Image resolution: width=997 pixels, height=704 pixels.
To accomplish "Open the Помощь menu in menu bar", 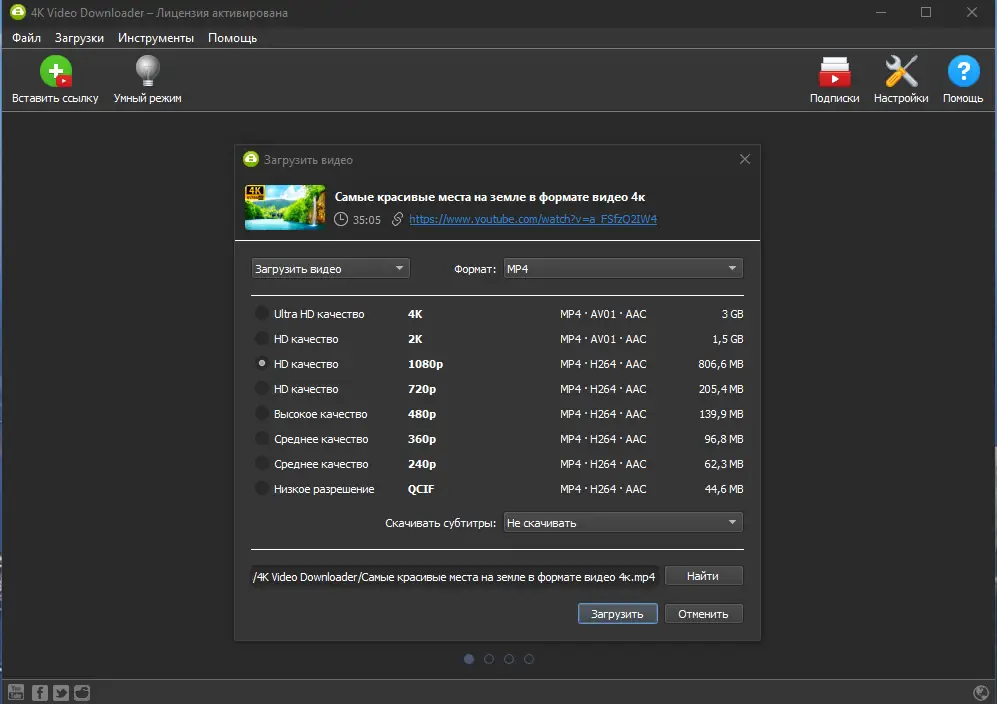I will (233, 38).
